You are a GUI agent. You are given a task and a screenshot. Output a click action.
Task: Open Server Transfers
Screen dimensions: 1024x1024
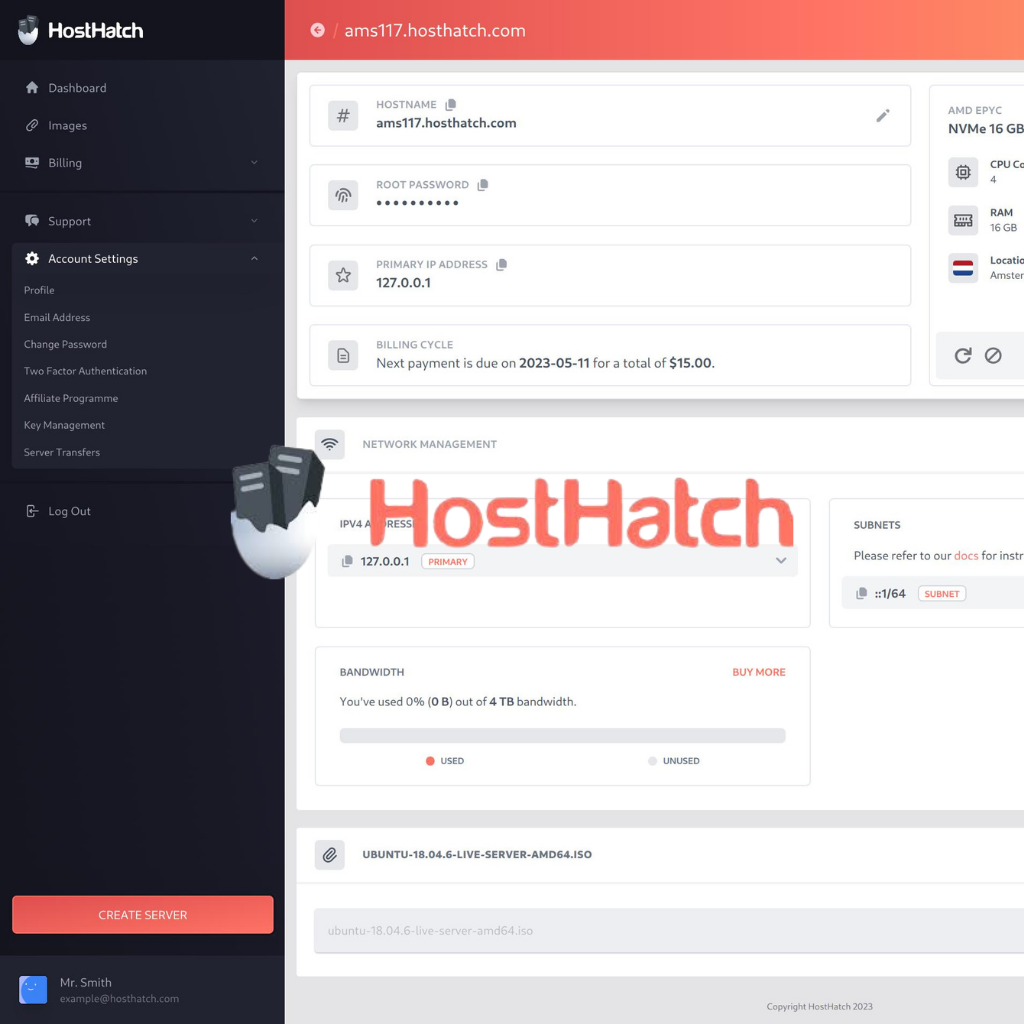(x=62, y=453)
